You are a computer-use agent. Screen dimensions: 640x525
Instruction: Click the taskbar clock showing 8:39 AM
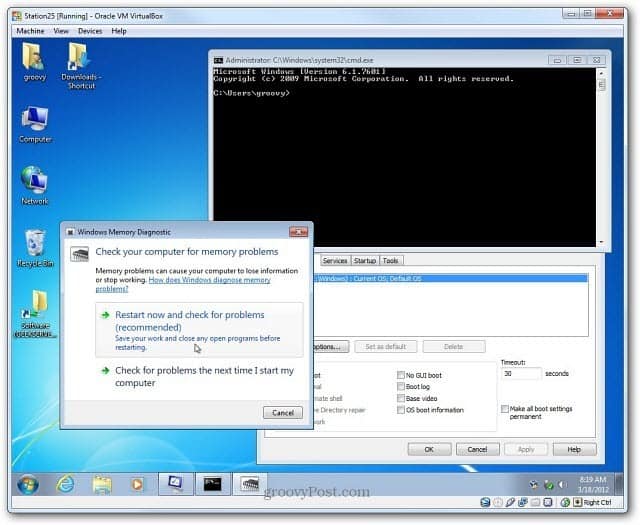pyautogui.click(x=593, y=484)
